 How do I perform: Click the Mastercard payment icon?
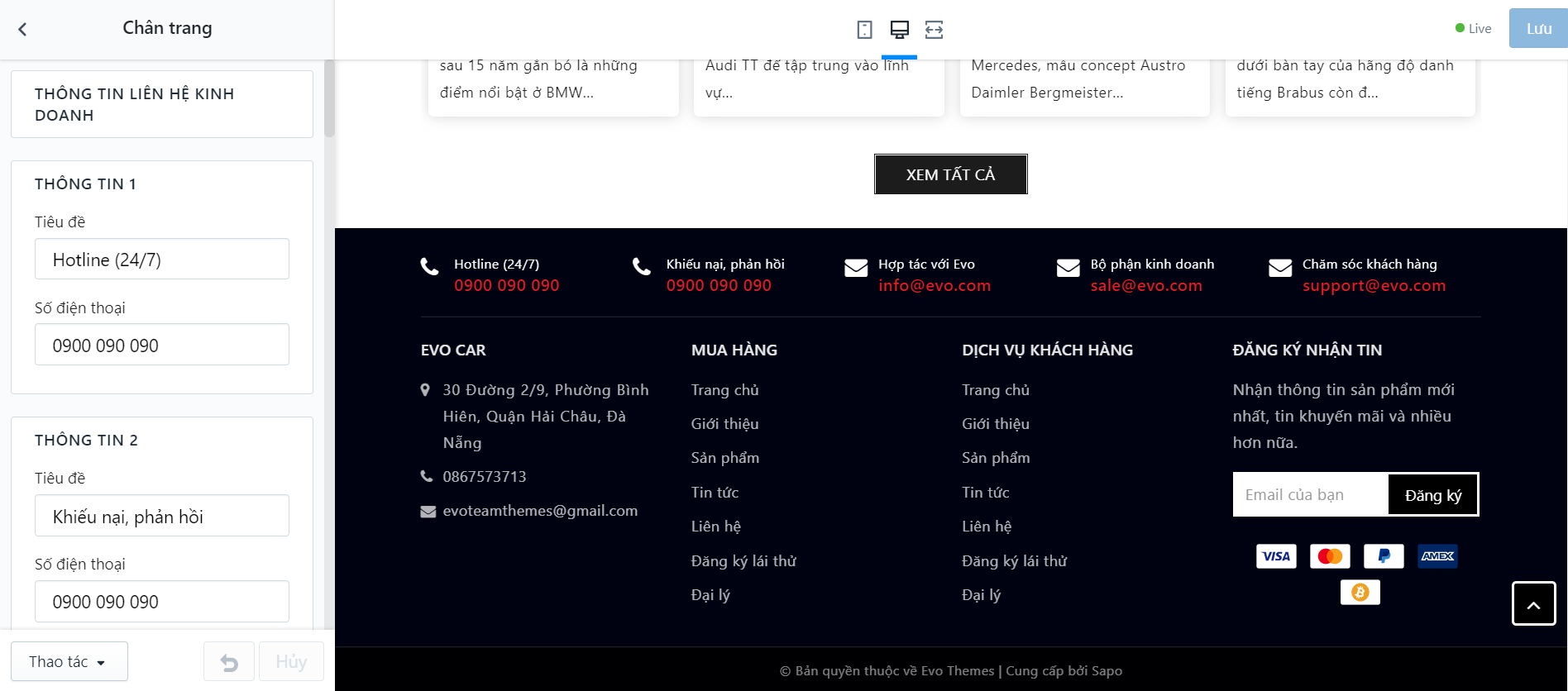click(1330, 556)
